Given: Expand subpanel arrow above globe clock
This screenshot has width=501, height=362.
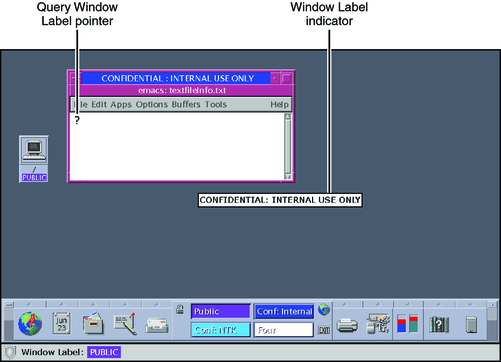Looking at the screenshot, I should 29,304.
